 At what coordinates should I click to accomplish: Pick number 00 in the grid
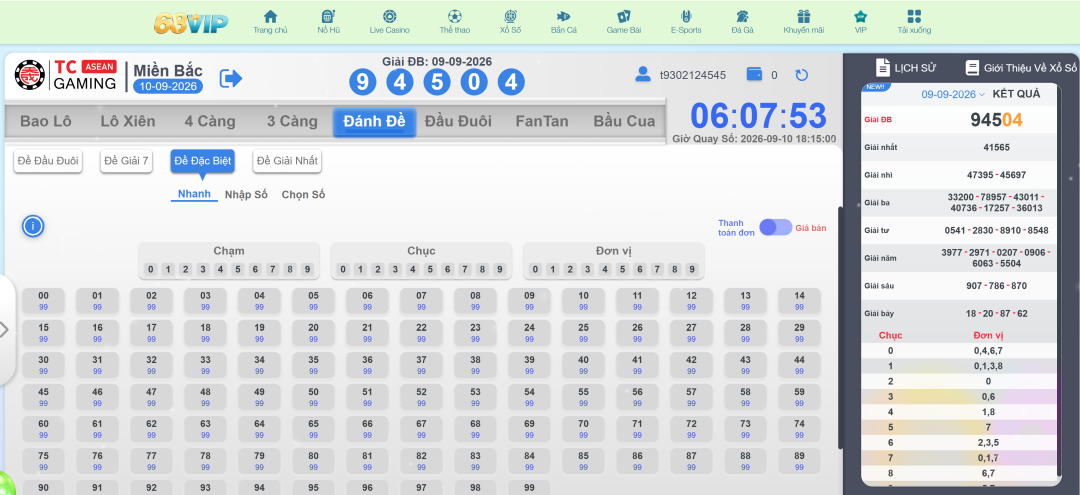(x=43, y=301)
